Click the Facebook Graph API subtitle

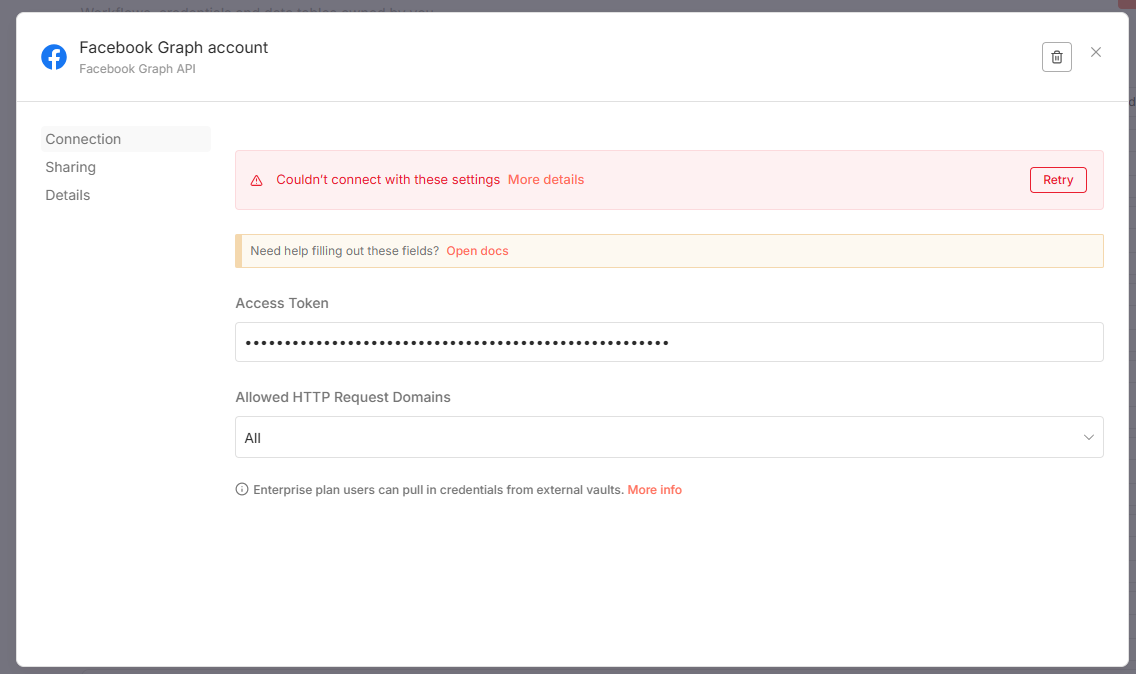coord(138,69)
